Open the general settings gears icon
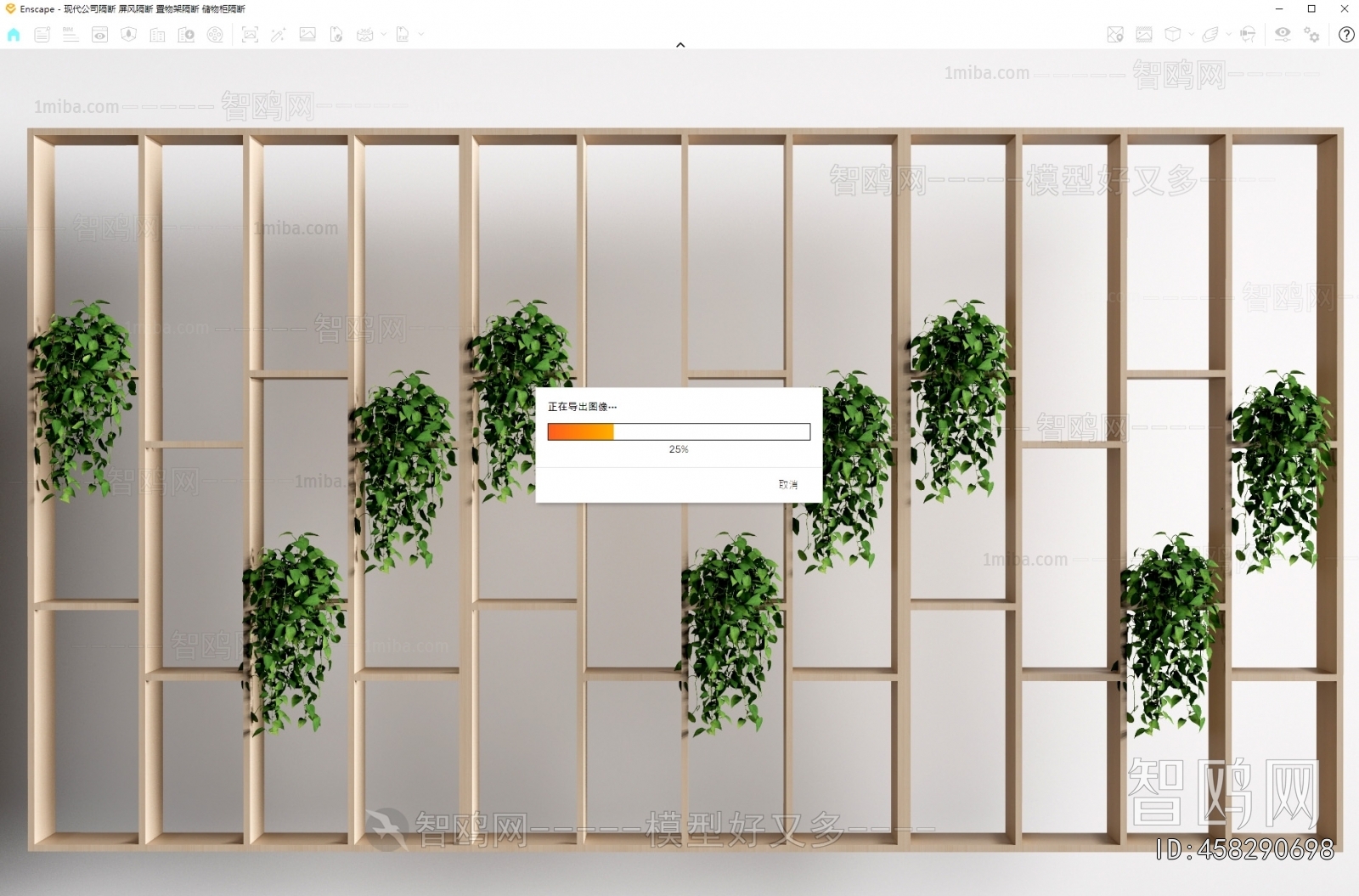Screen dimensions: 1359x896 click(x=1311, y=35)
